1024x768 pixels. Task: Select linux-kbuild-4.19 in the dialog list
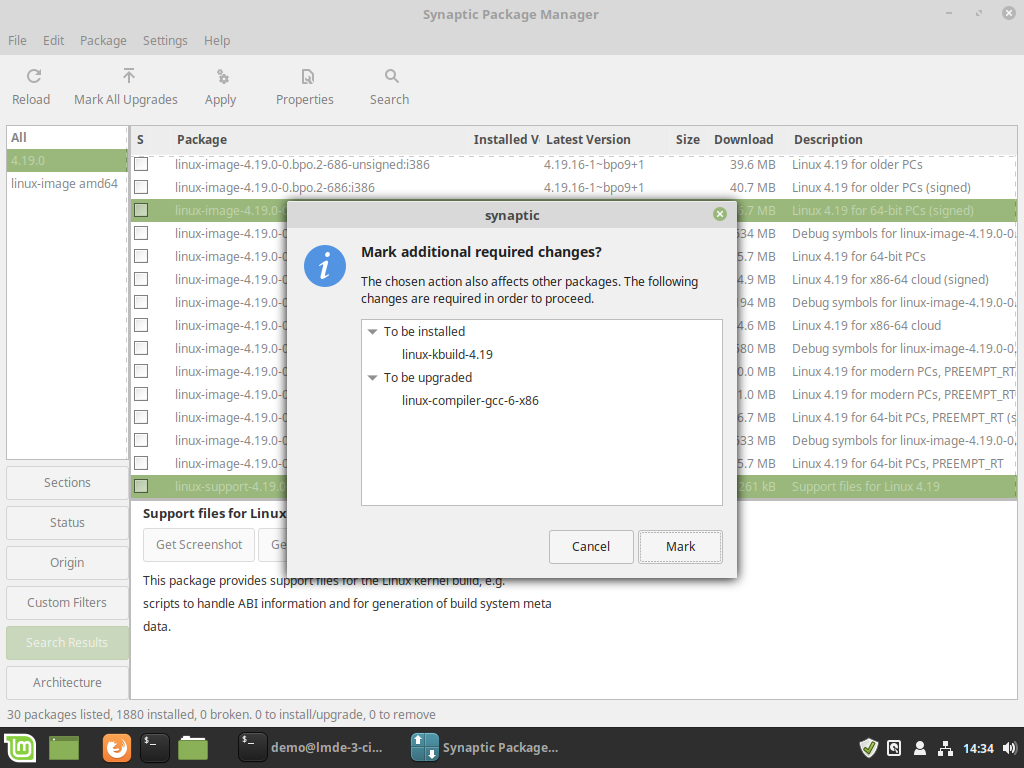point(447,355)
